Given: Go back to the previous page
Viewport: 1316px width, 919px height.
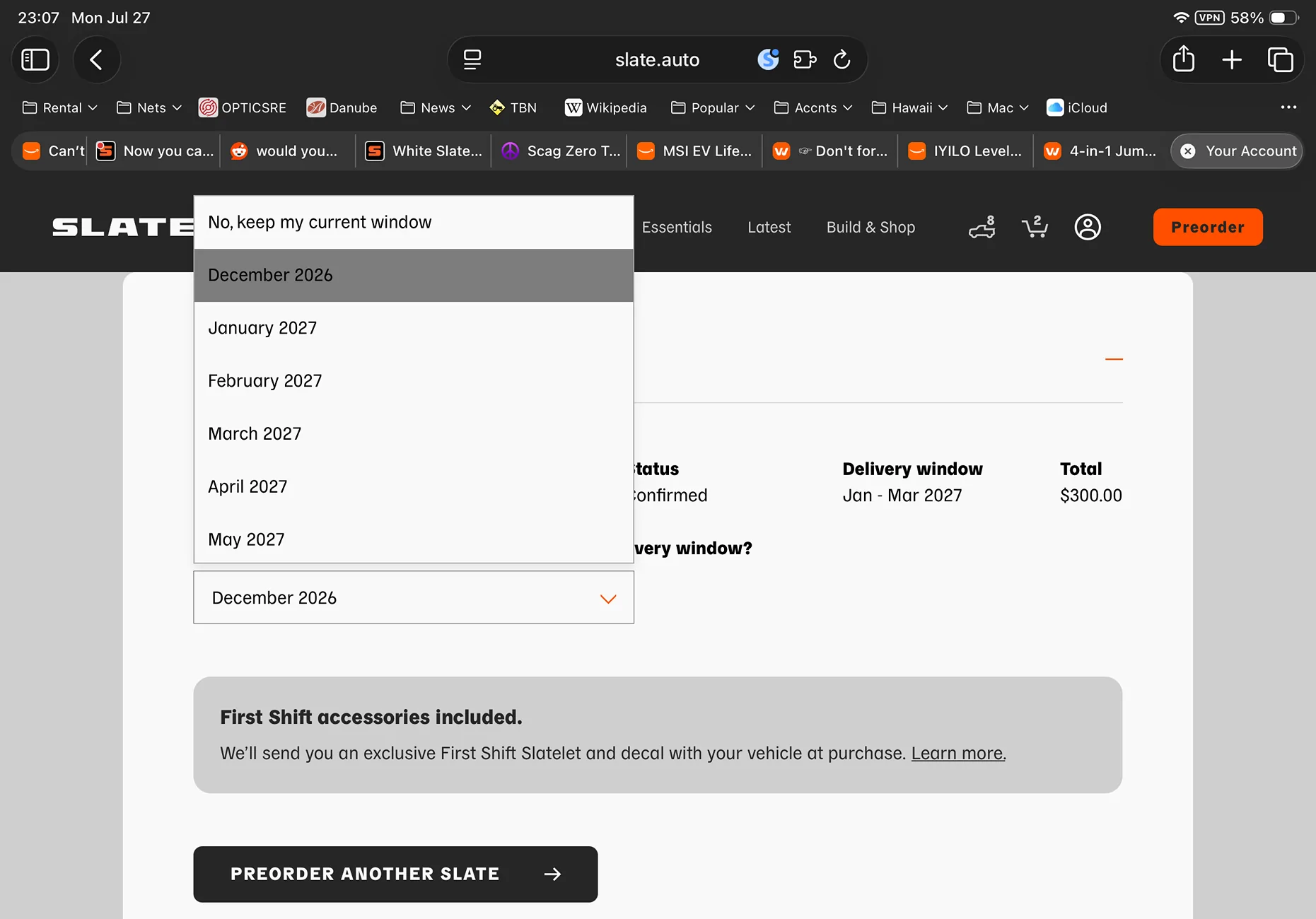Looking at the screenshot, I should coord(97,59).
